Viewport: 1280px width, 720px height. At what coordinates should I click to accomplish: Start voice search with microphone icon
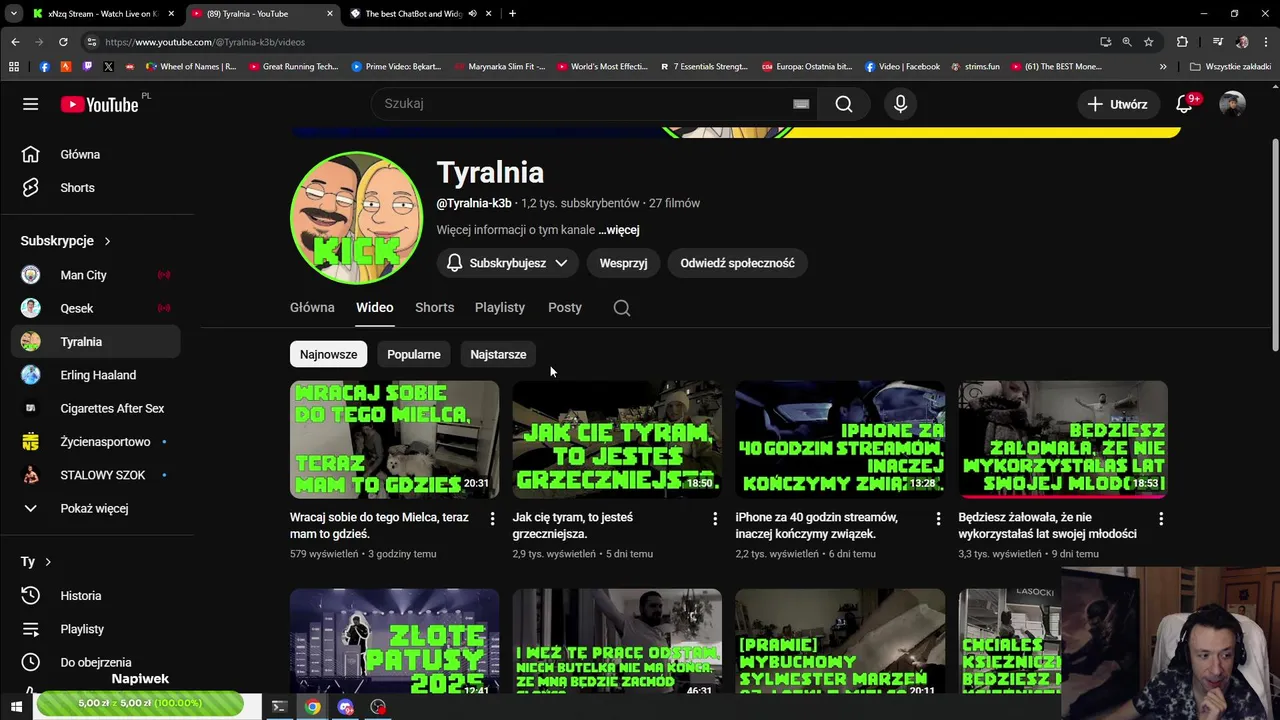click(x=900, y=104)
